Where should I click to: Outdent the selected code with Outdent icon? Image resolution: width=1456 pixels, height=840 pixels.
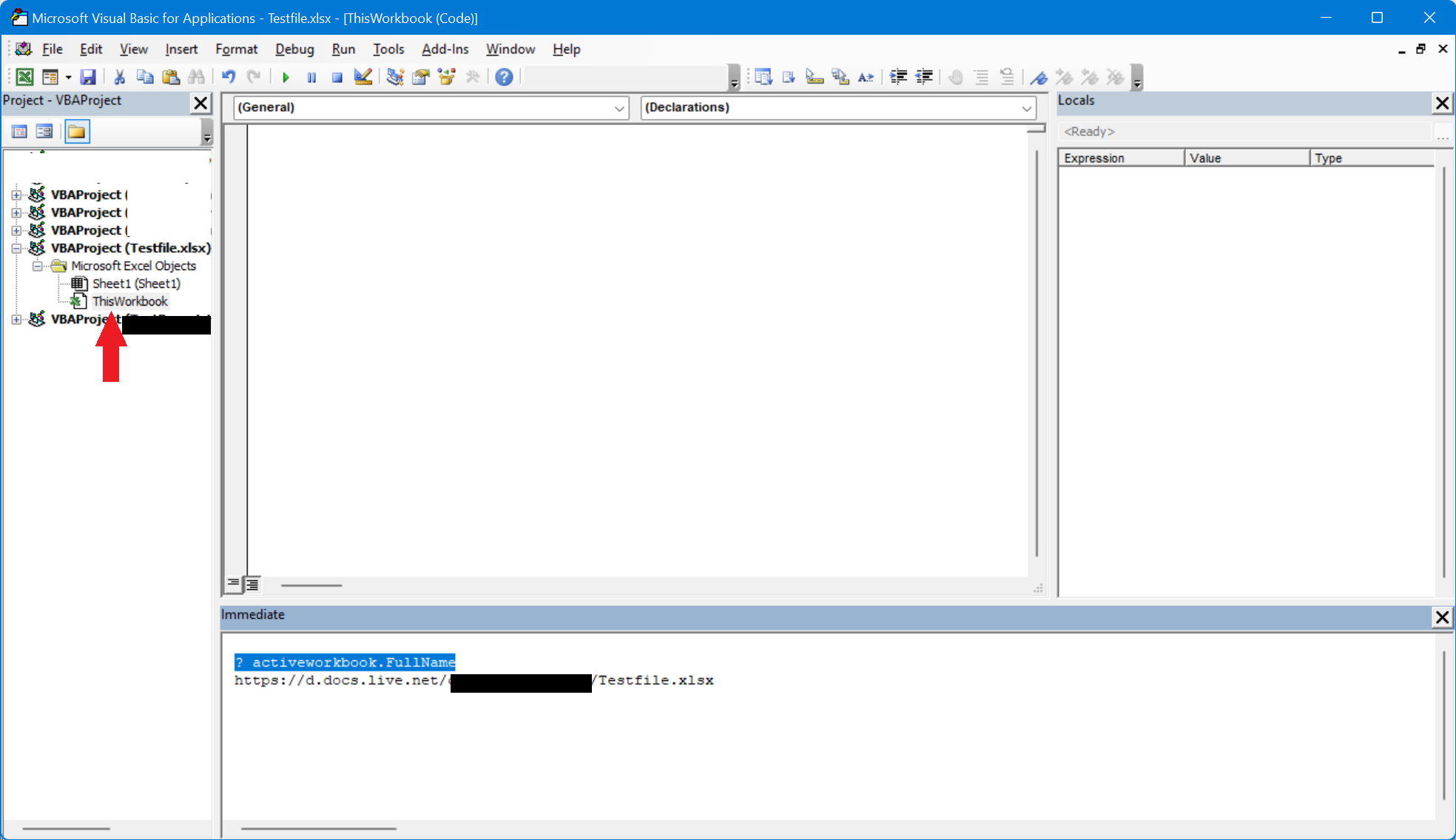coord(924,77)
